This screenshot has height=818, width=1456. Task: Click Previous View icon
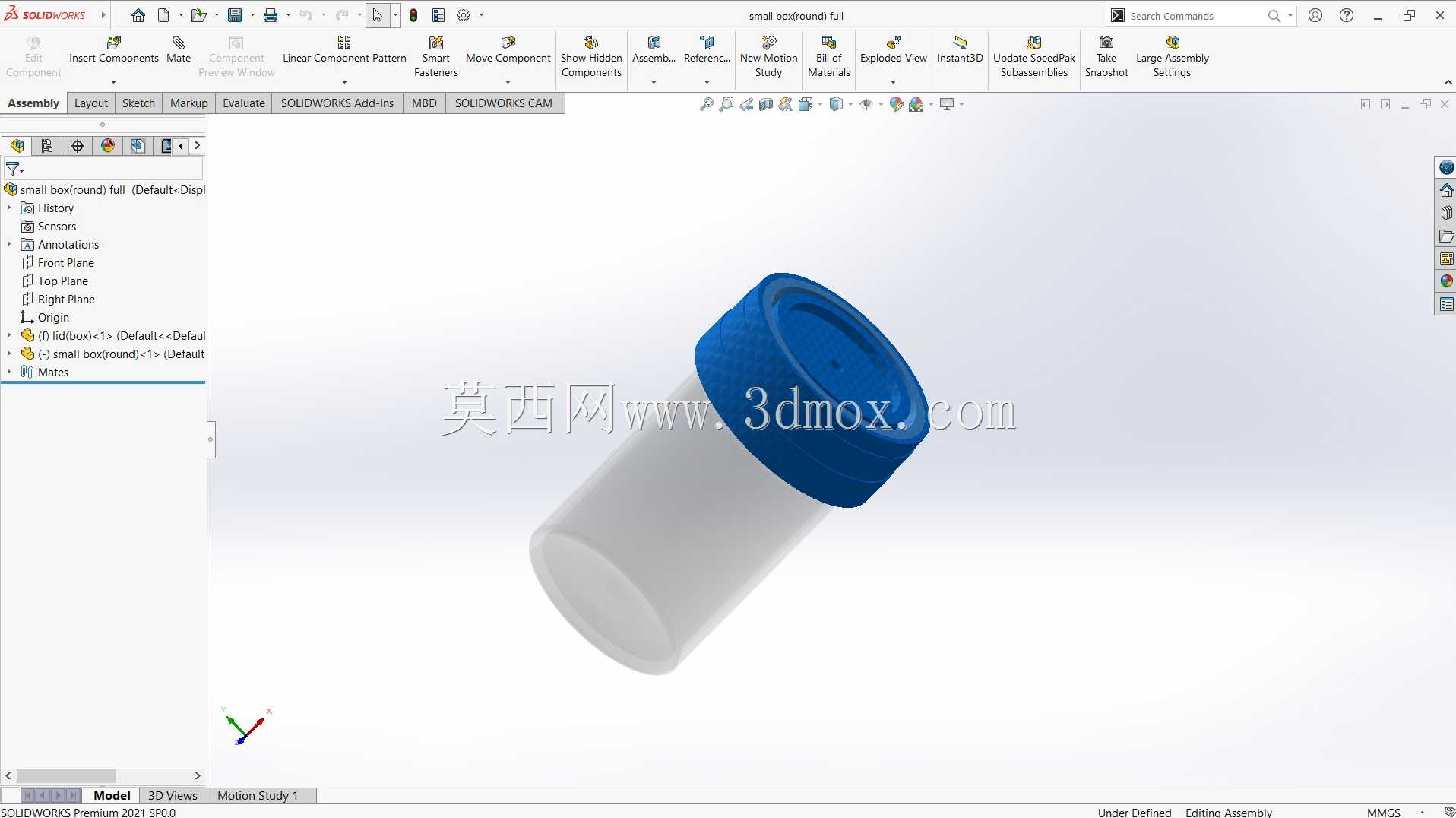pyautogui.click(x=746, y=104)
